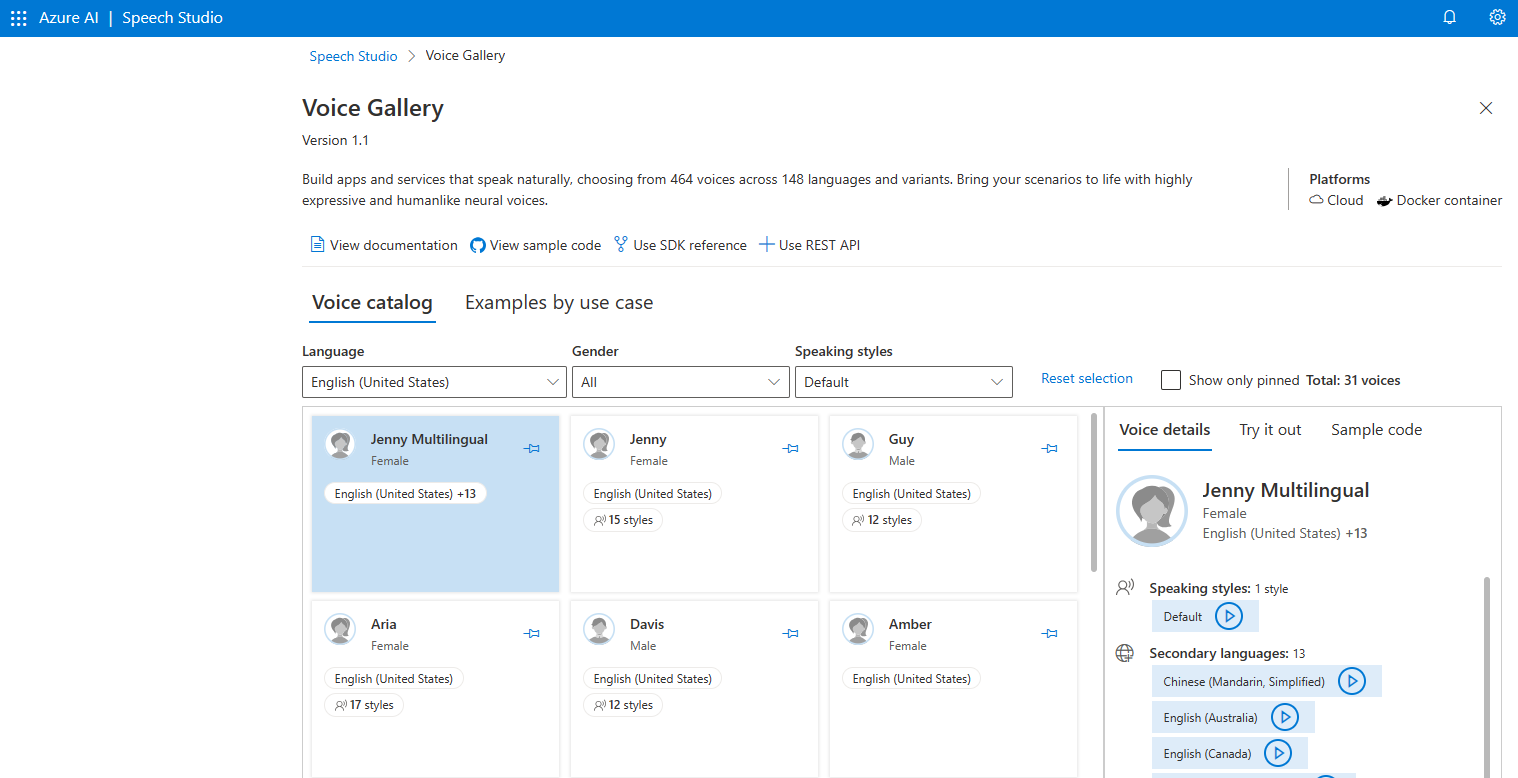Click the 15 styles tag on Jenny

pyautogui.click(x=622, y=520)
